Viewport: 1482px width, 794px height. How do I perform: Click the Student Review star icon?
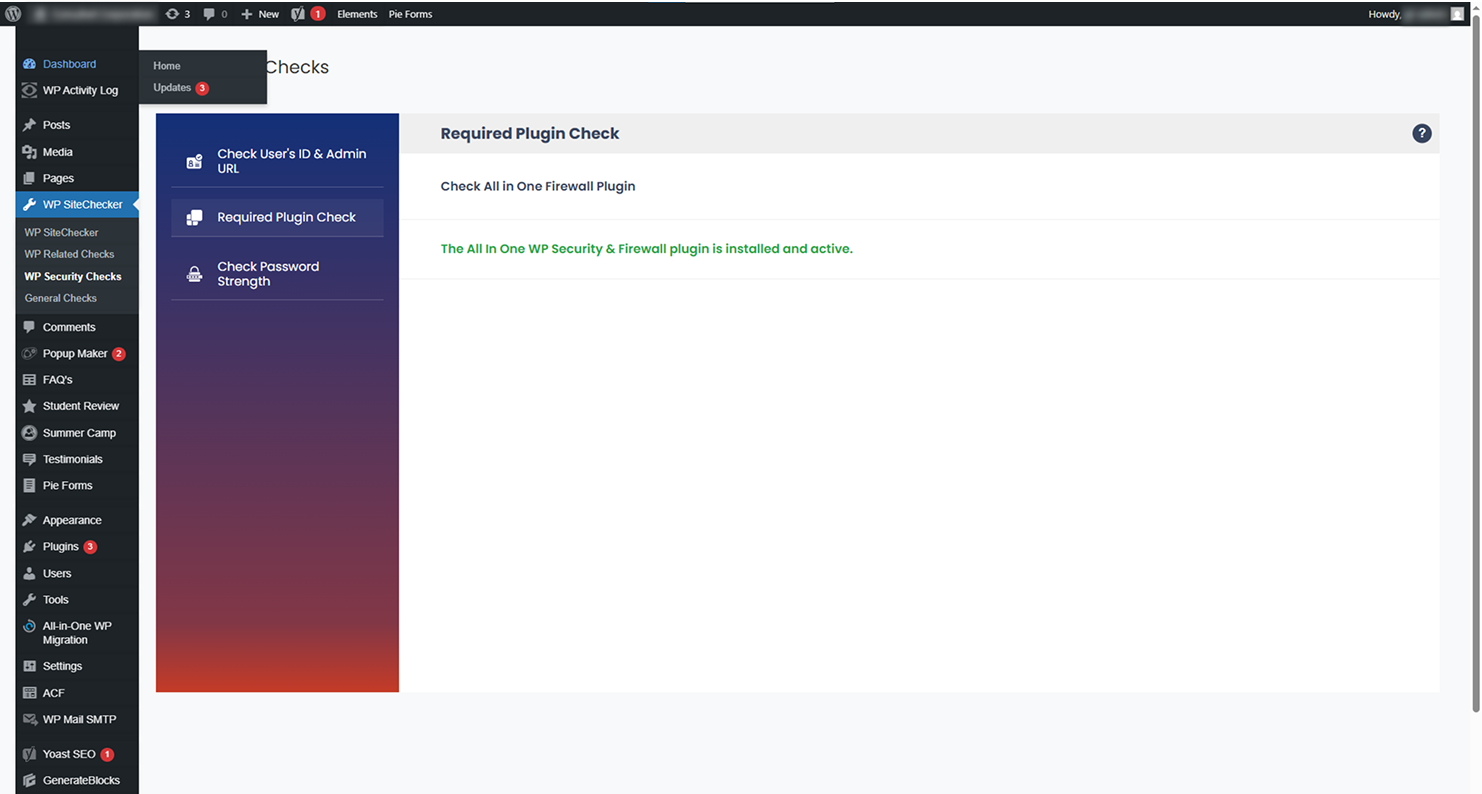click(29, 406)
